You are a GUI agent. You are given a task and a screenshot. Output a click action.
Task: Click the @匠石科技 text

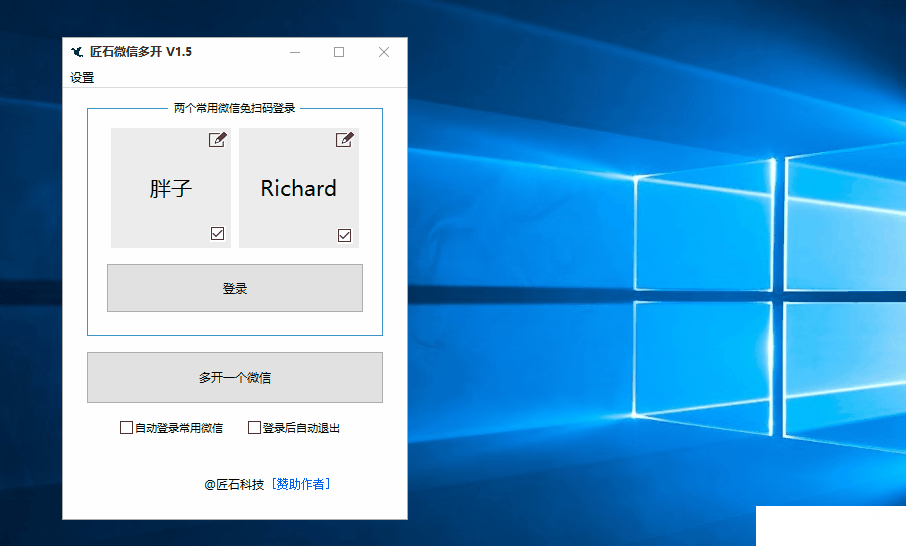coord(234,484)
